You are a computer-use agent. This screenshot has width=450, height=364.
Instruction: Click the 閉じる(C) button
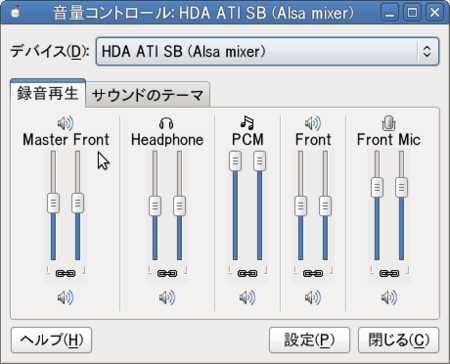click(x=399, y=340)
